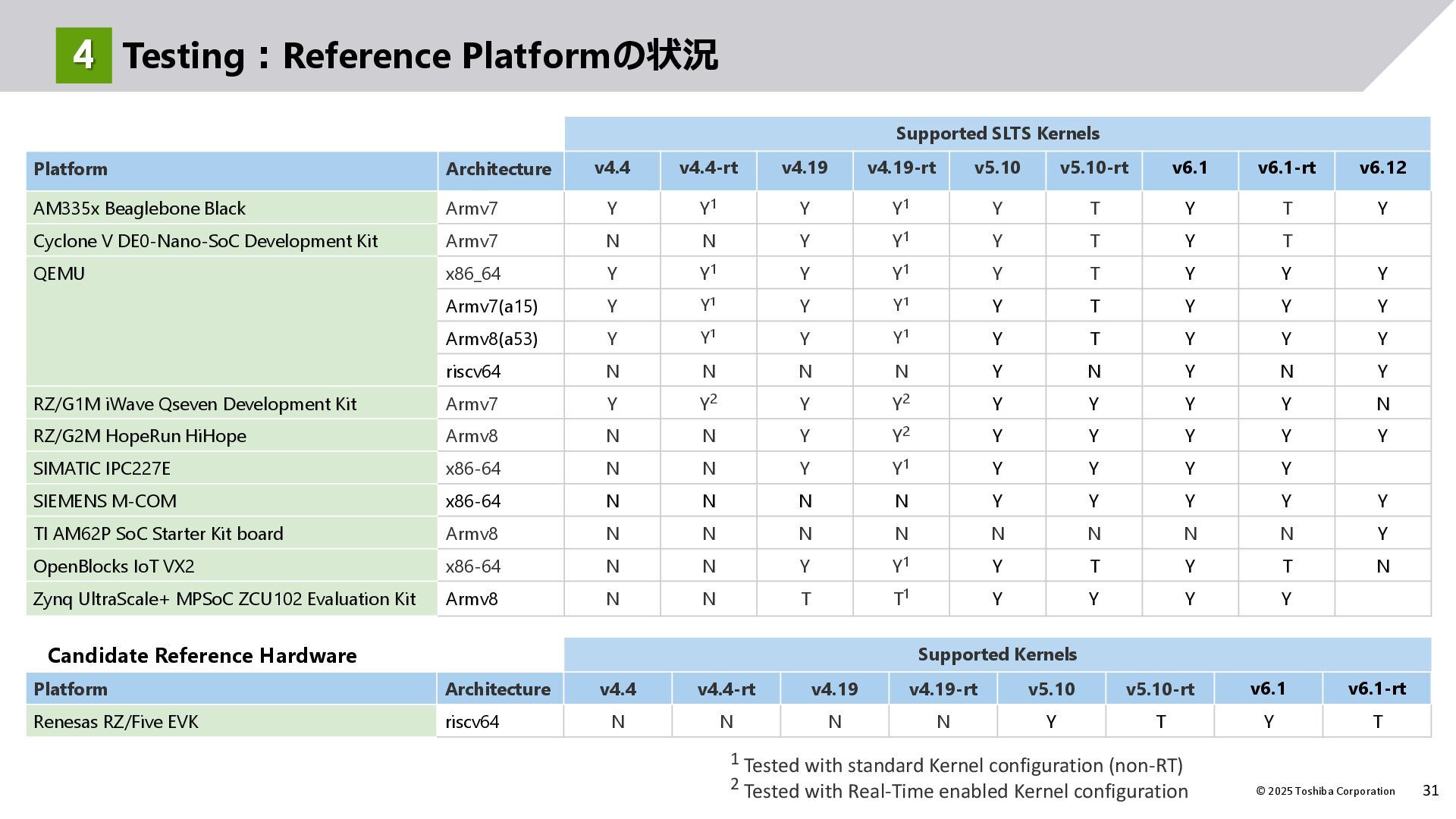Viewport: 1456px width, 819px height.
Task: Click the riscv64 architecture cell under QEMU
Action: pyautogui.click(x=473, y=372)
